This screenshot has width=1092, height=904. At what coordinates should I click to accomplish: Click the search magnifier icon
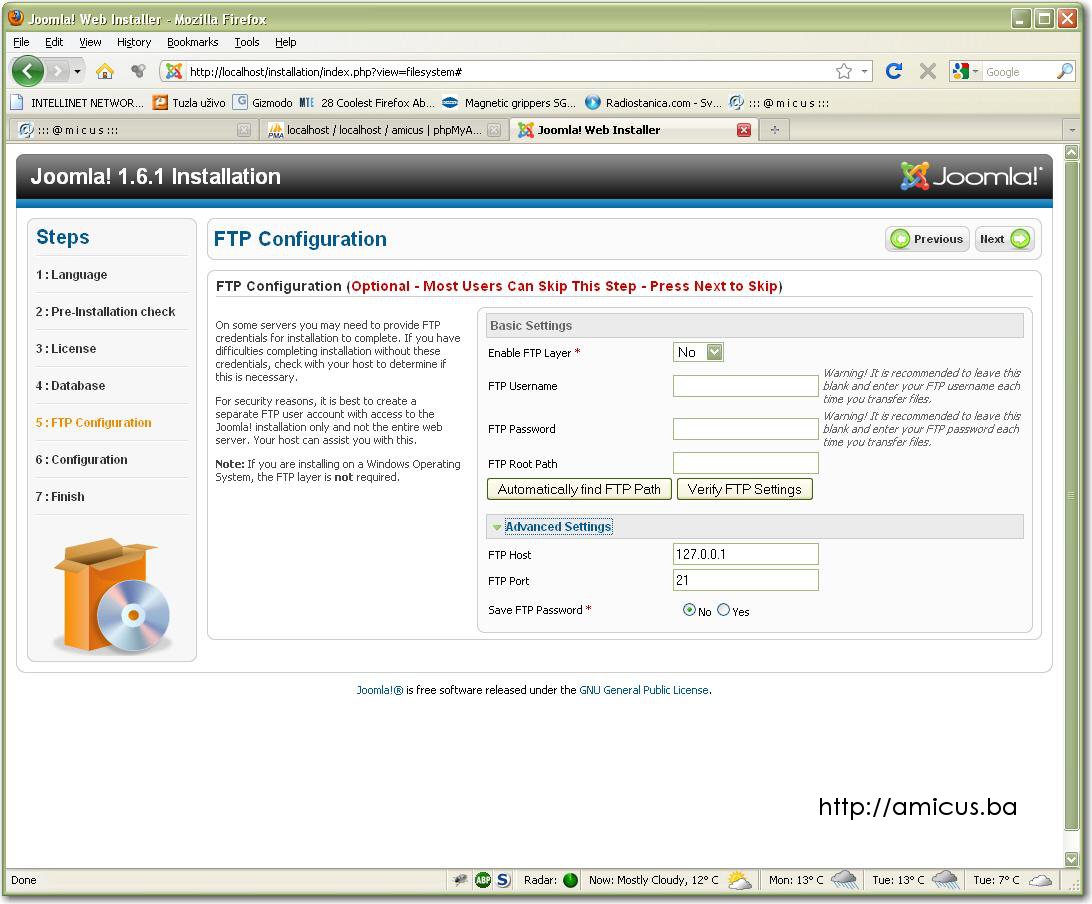[1065, 71]
